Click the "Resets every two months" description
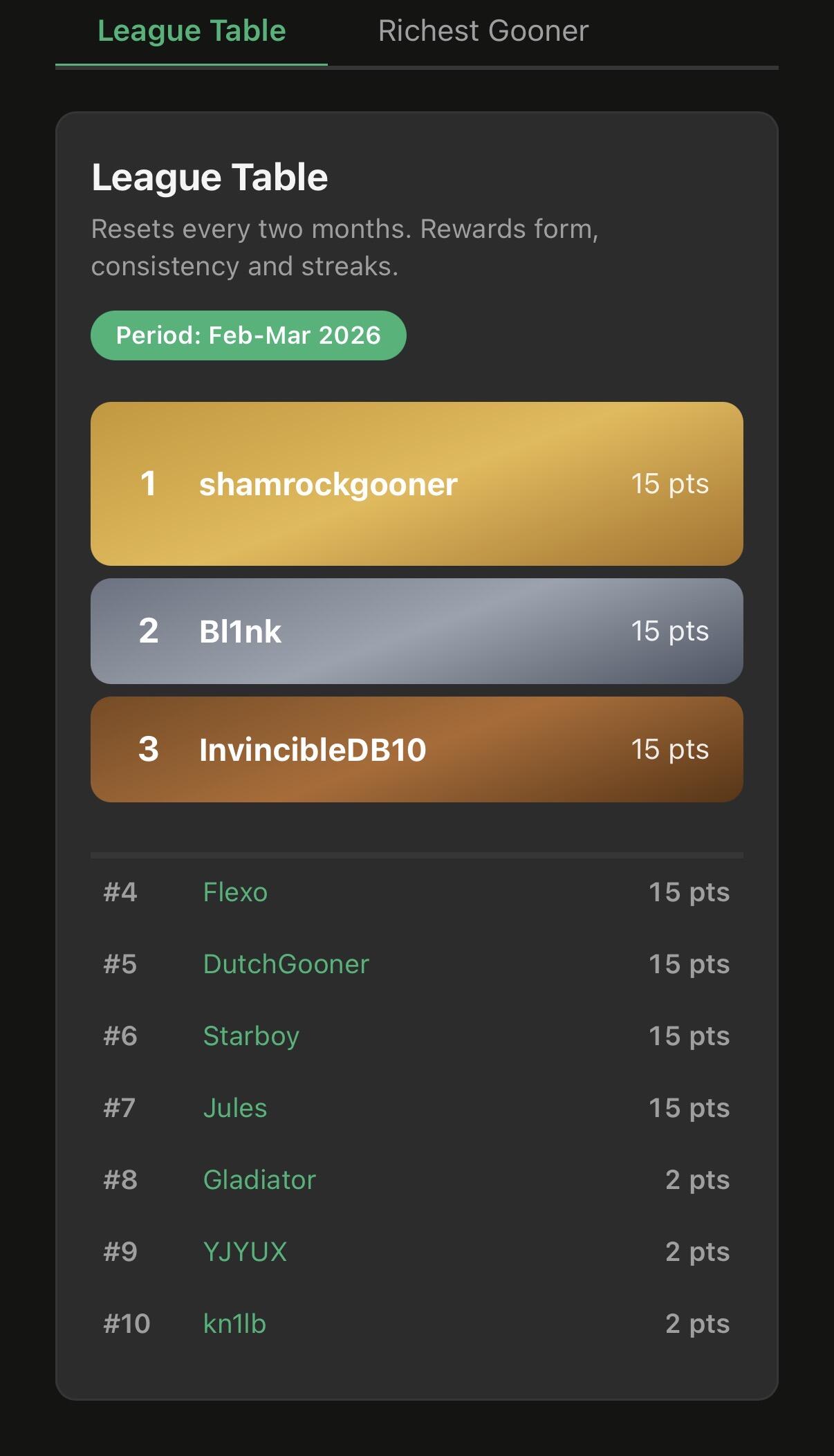This screenshot has height=1456, width=834. click(344, 247)
